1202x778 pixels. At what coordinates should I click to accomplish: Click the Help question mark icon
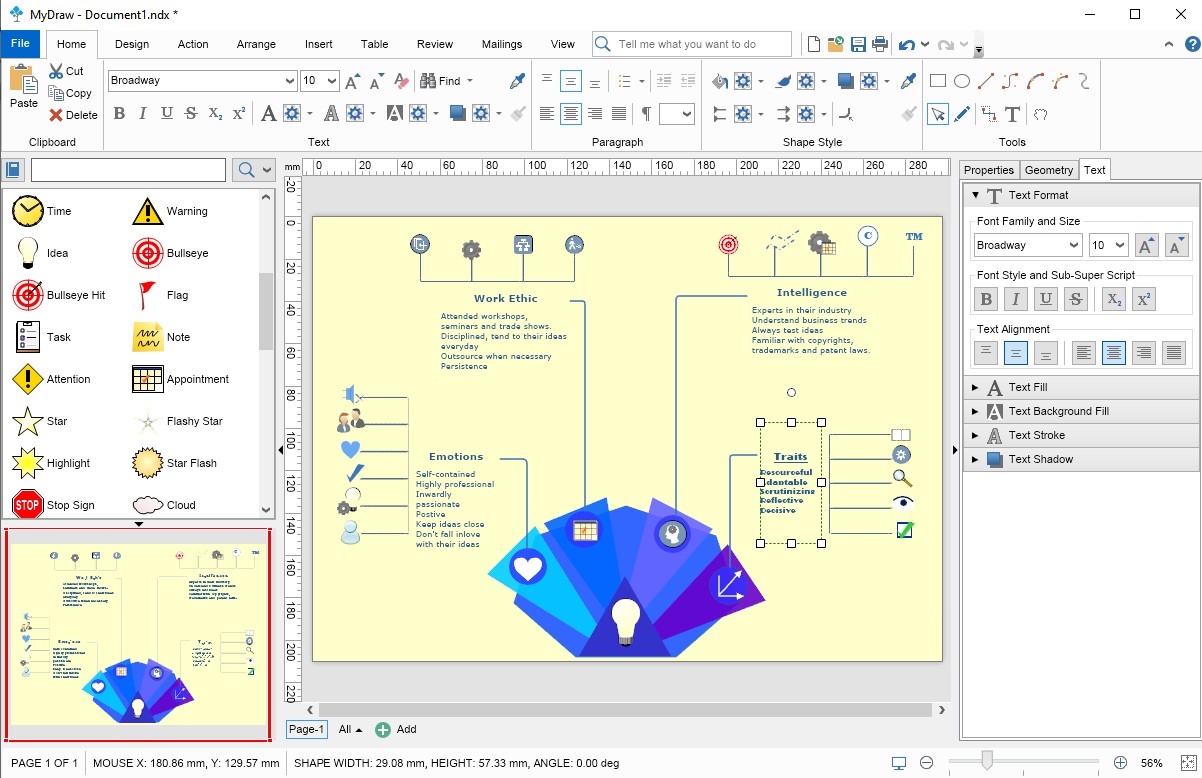[x=1192, y=44]
